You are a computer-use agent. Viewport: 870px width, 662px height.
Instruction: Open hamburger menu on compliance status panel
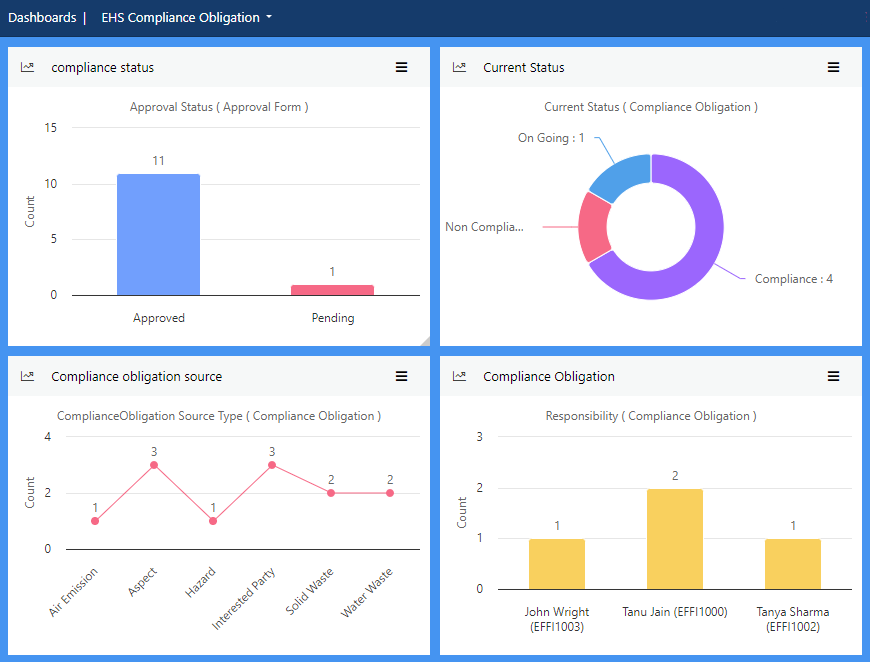[x=401, y=68]
